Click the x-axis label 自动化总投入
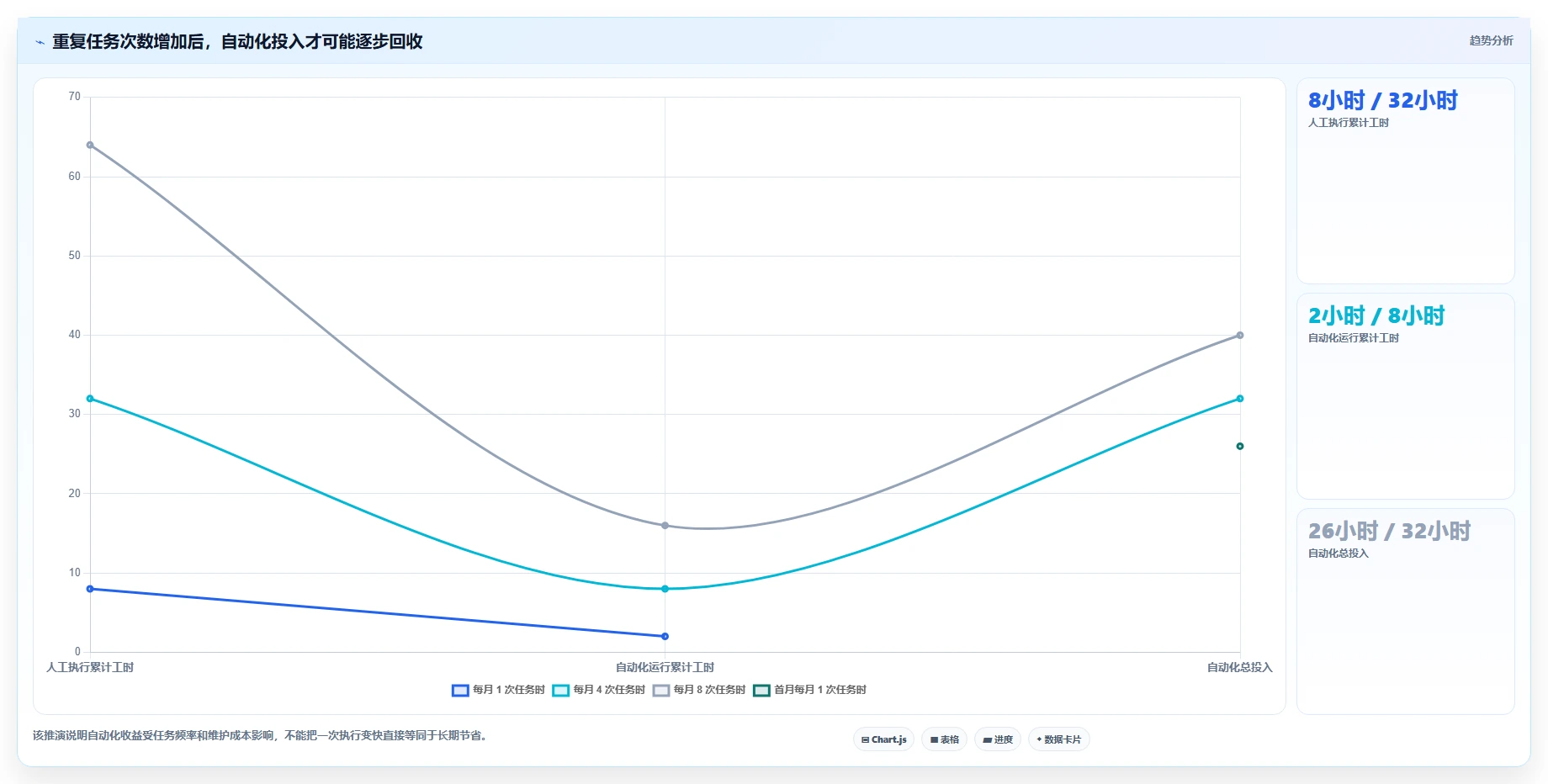 pyautogui.click(x=1239, y=668)
